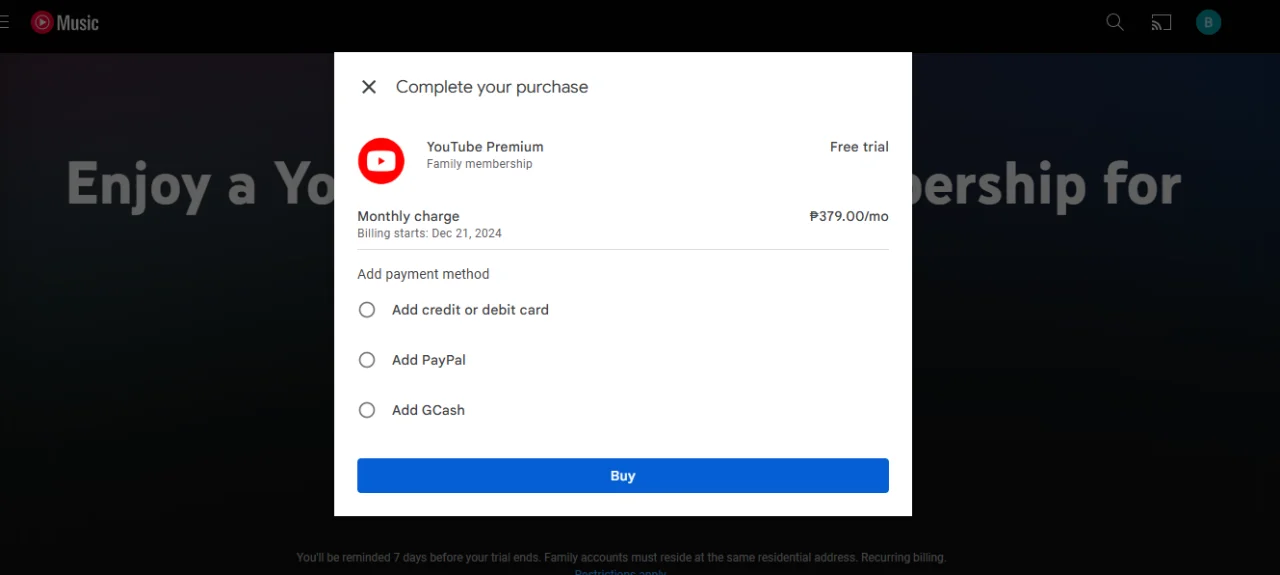Open the Restrictions apply link
Viewport: 1280px width, 575px height.
[x=620, y=572]
